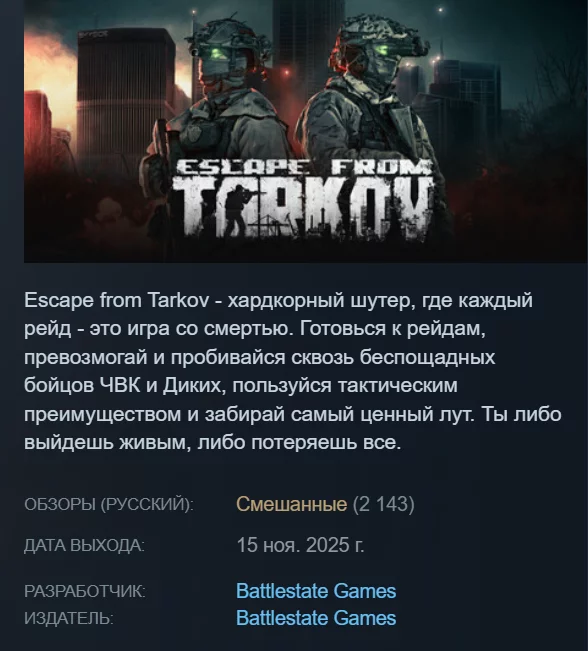Click the ОБЗОРЫ (РУССКИЙ) label
Image resolution: width=588 pixels, height=651 pixels.
[x=109, y=505]
